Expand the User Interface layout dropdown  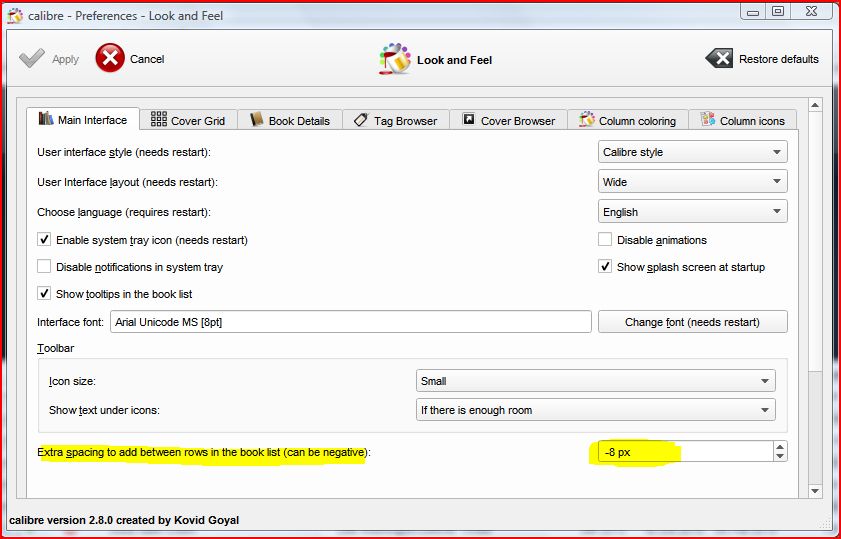coord(692,182)
